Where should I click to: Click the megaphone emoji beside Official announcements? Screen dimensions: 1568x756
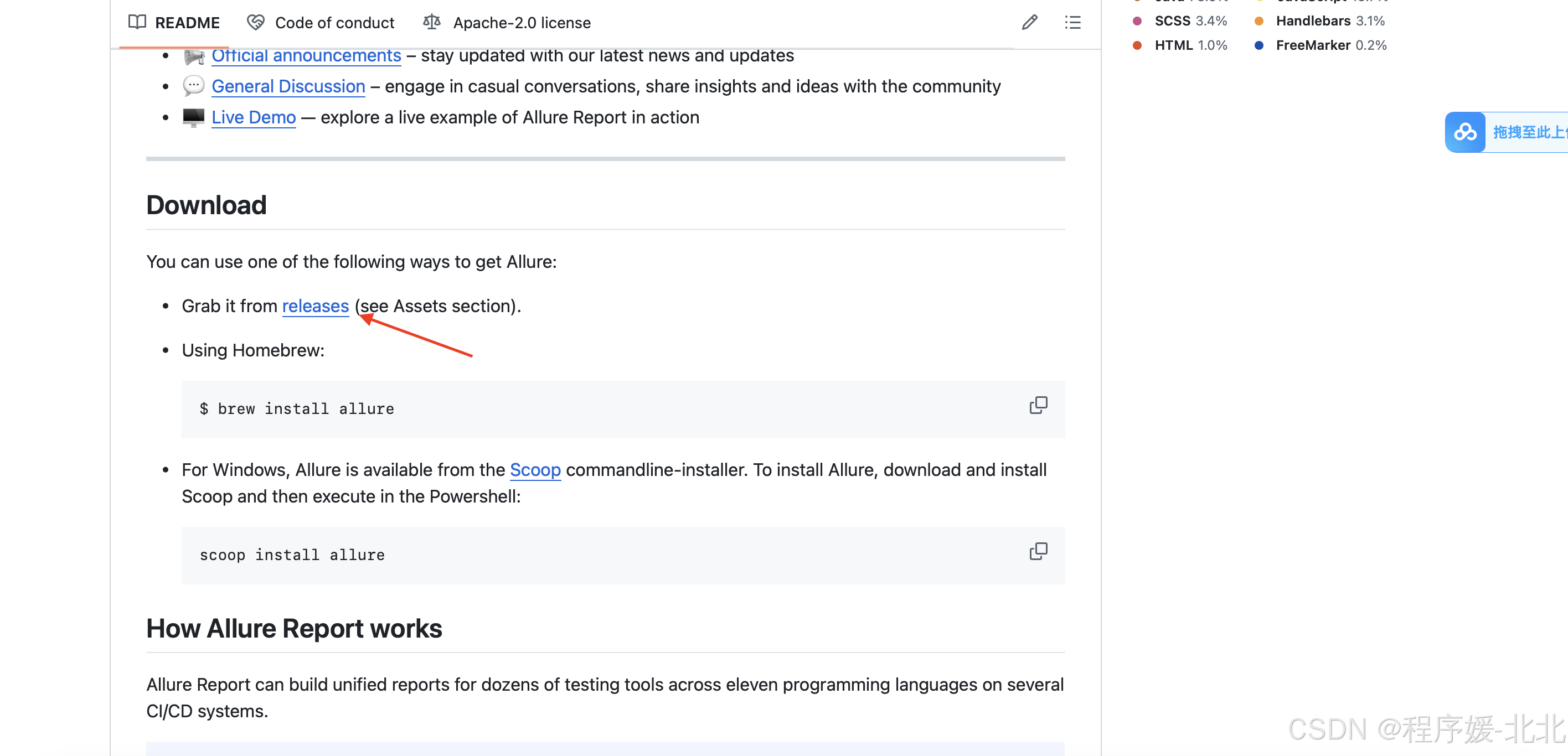click(x=194, y=56)
